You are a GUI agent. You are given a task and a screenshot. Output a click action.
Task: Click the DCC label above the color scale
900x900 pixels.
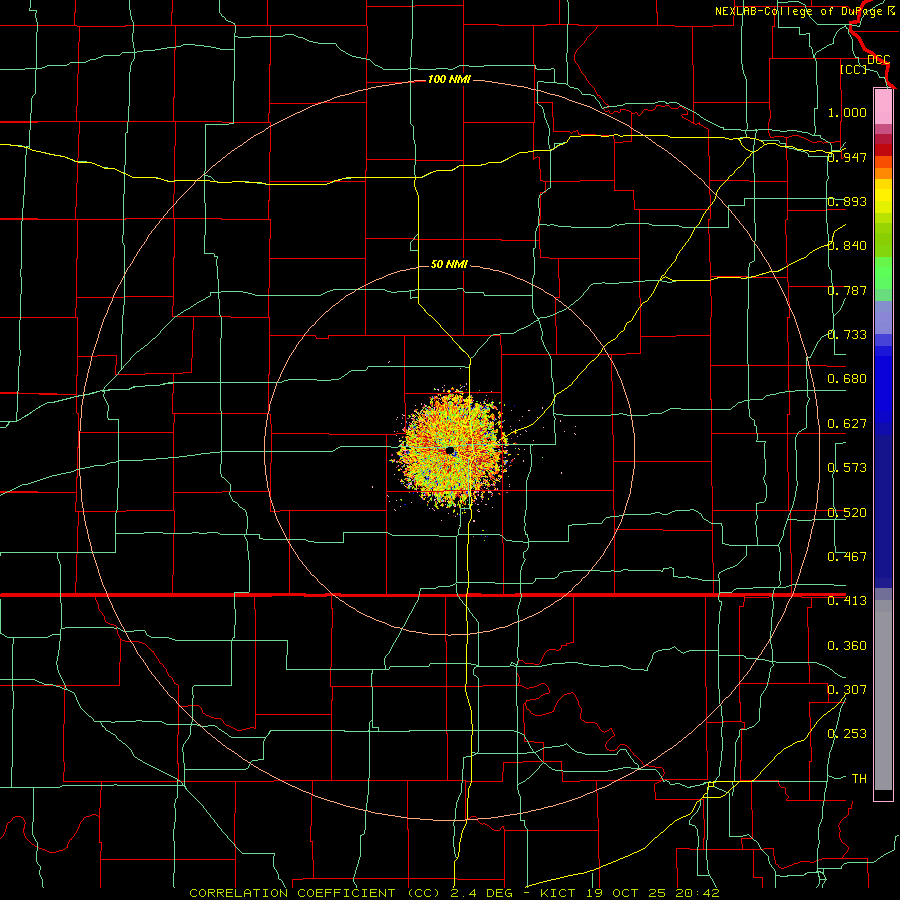(878, 60)
